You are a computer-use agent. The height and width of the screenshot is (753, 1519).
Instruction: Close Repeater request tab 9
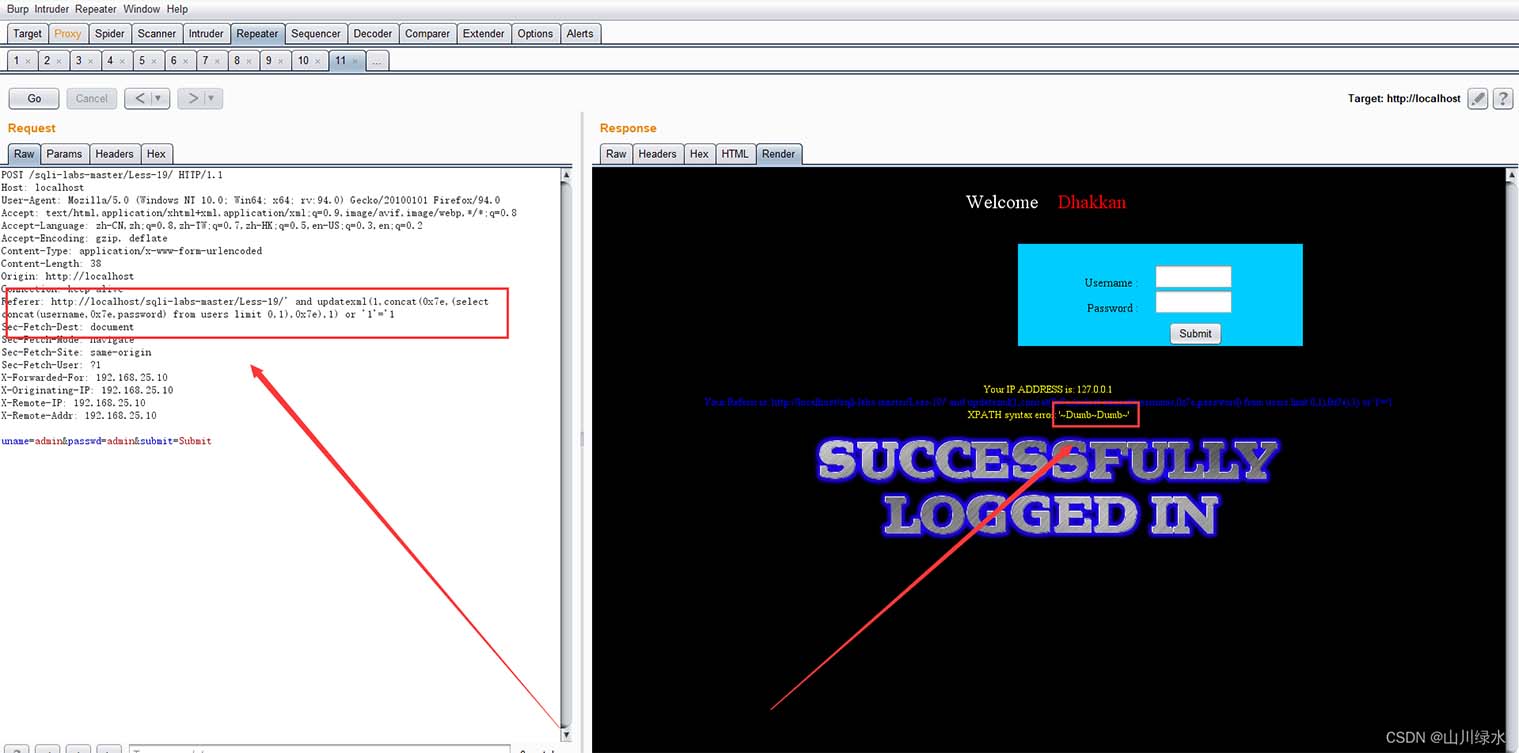[282, 61]
